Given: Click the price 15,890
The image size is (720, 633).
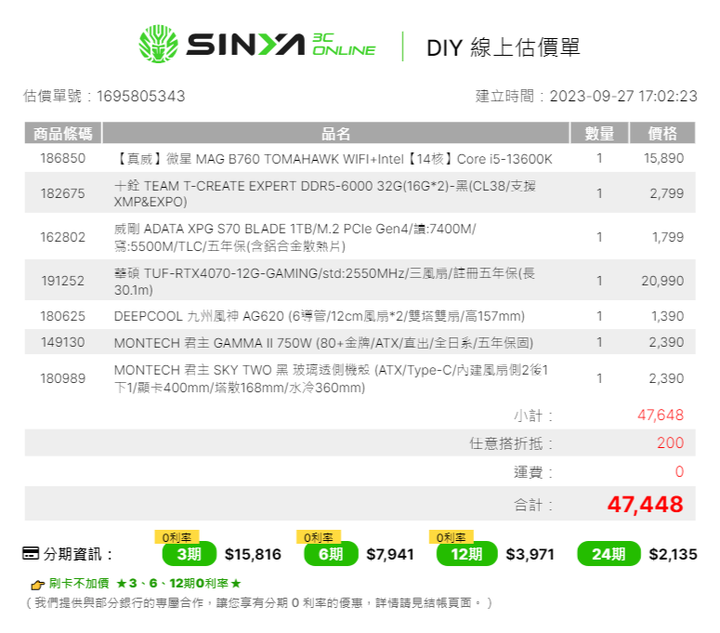Looking at the screenshot, I should click(664, 158).
